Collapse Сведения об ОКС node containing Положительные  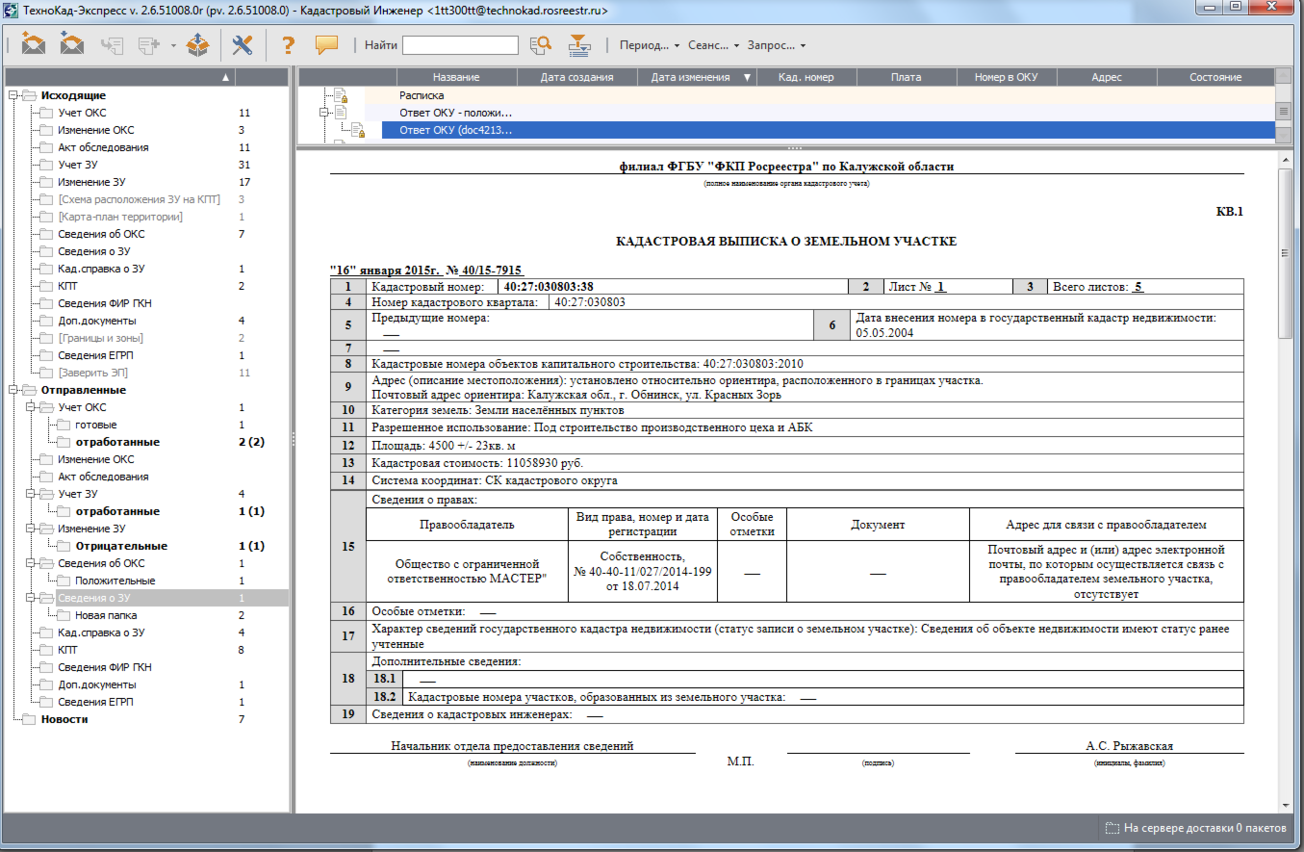click(x=30, y=564)
